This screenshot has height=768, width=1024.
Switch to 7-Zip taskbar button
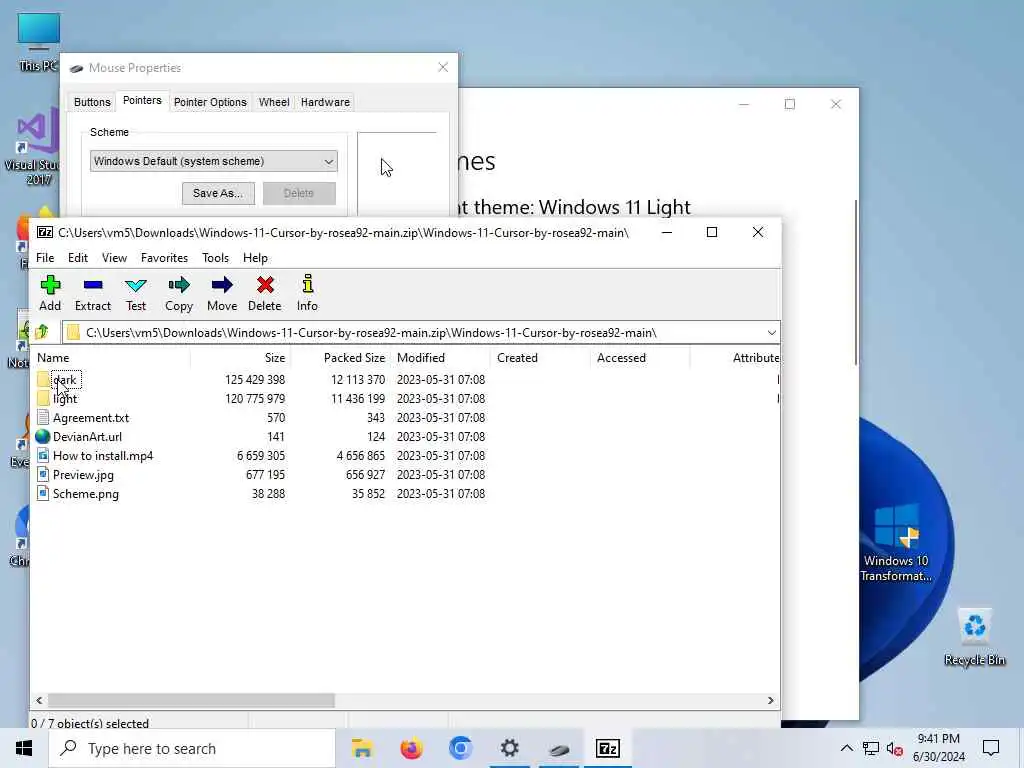pyautogui.click(x=608, y=748)
